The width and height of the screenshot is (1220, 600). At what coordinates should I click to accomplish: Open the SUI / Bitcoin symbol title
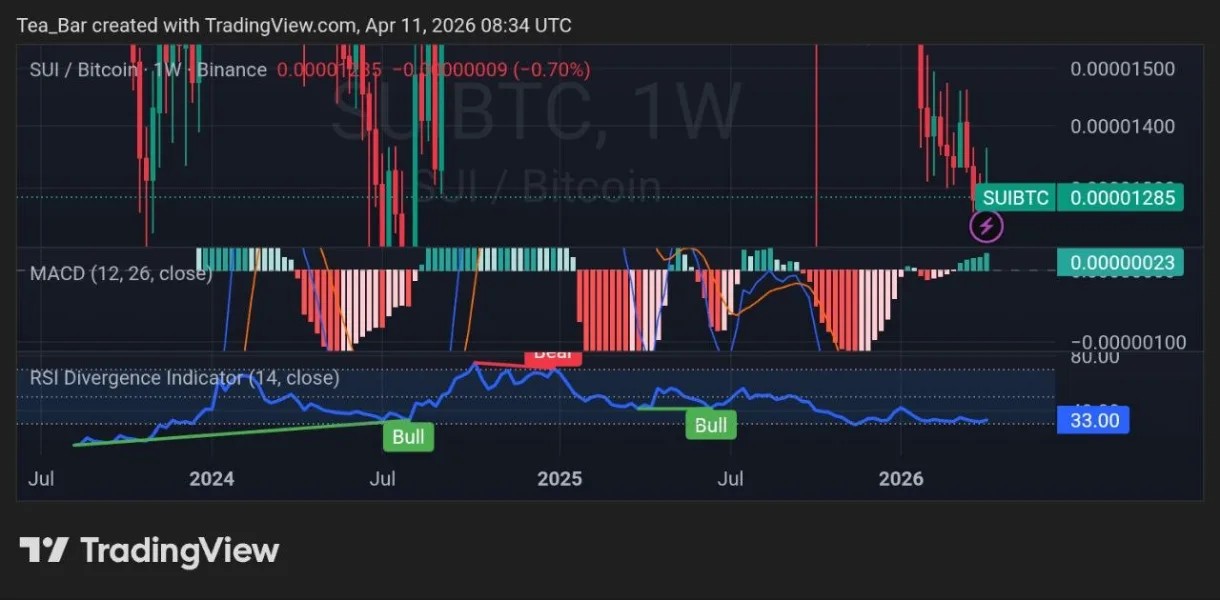click(x=80, y=70)
